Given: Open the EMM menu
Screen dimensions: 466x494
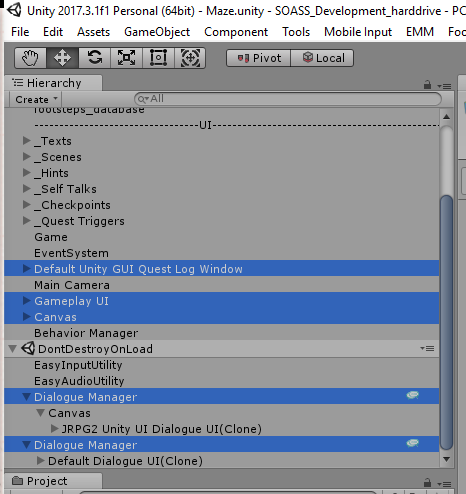Looking at the screenshot, I should [x=420, y=32].
